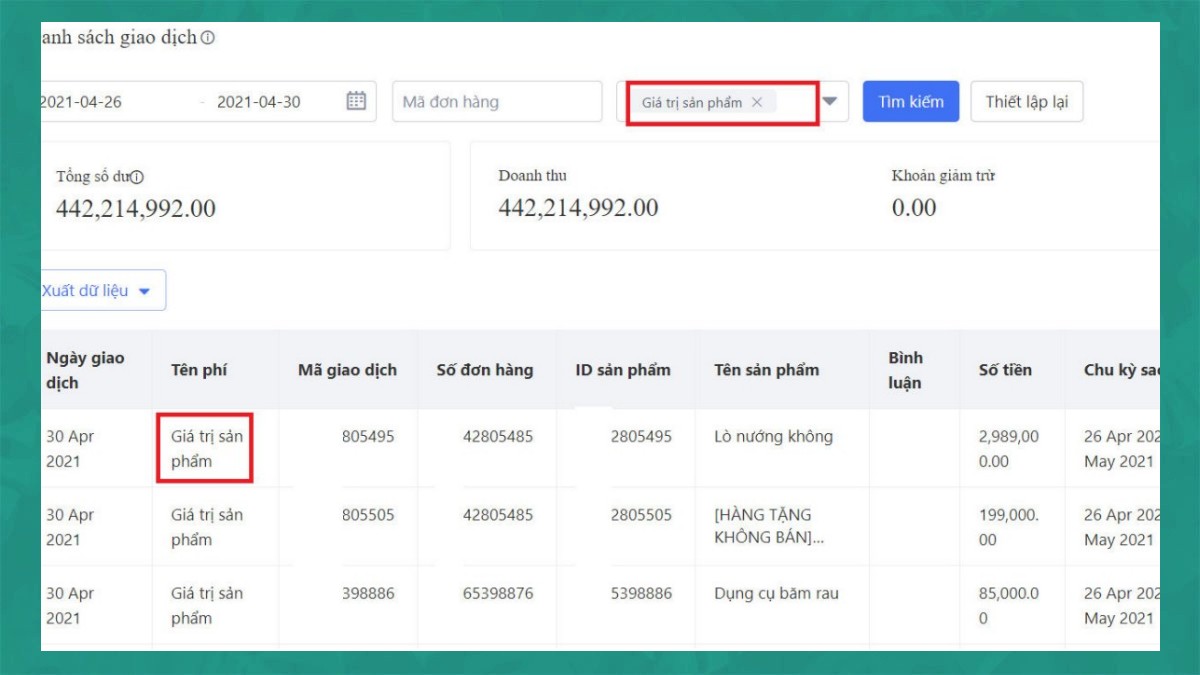
Task: Click the Dụng cụ băm rau product name
Action: (776, 594)
